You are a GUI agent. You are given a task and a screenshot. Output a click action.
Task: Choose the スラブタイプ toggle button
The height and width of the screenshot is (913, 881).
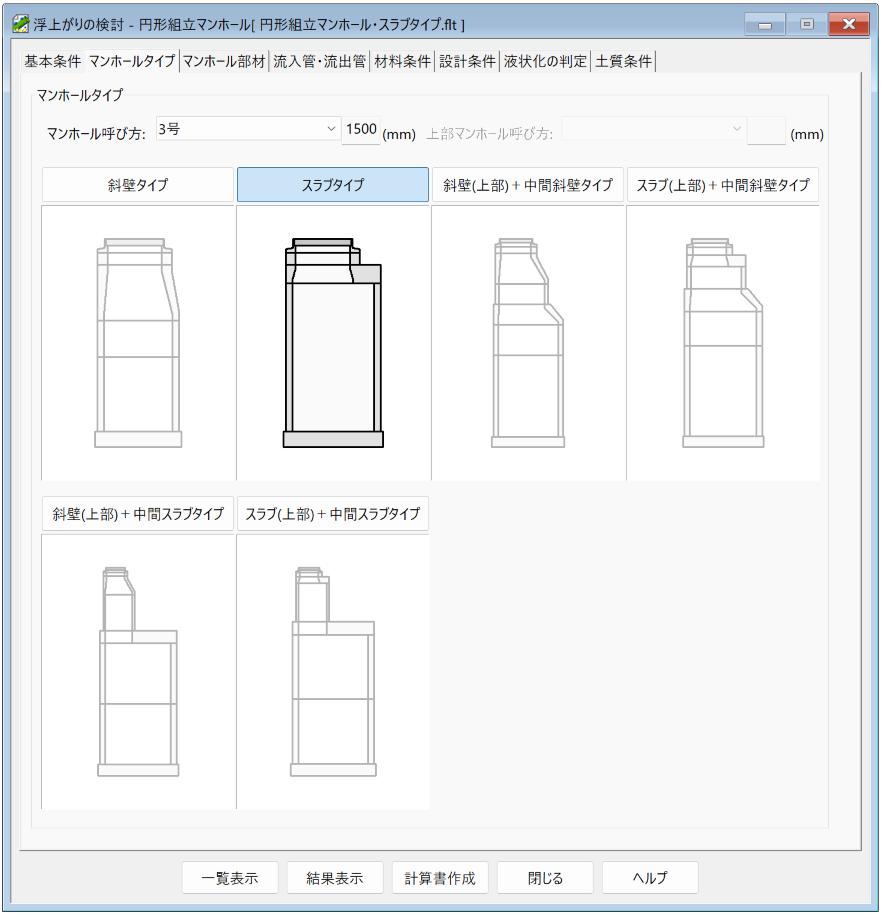333,185
